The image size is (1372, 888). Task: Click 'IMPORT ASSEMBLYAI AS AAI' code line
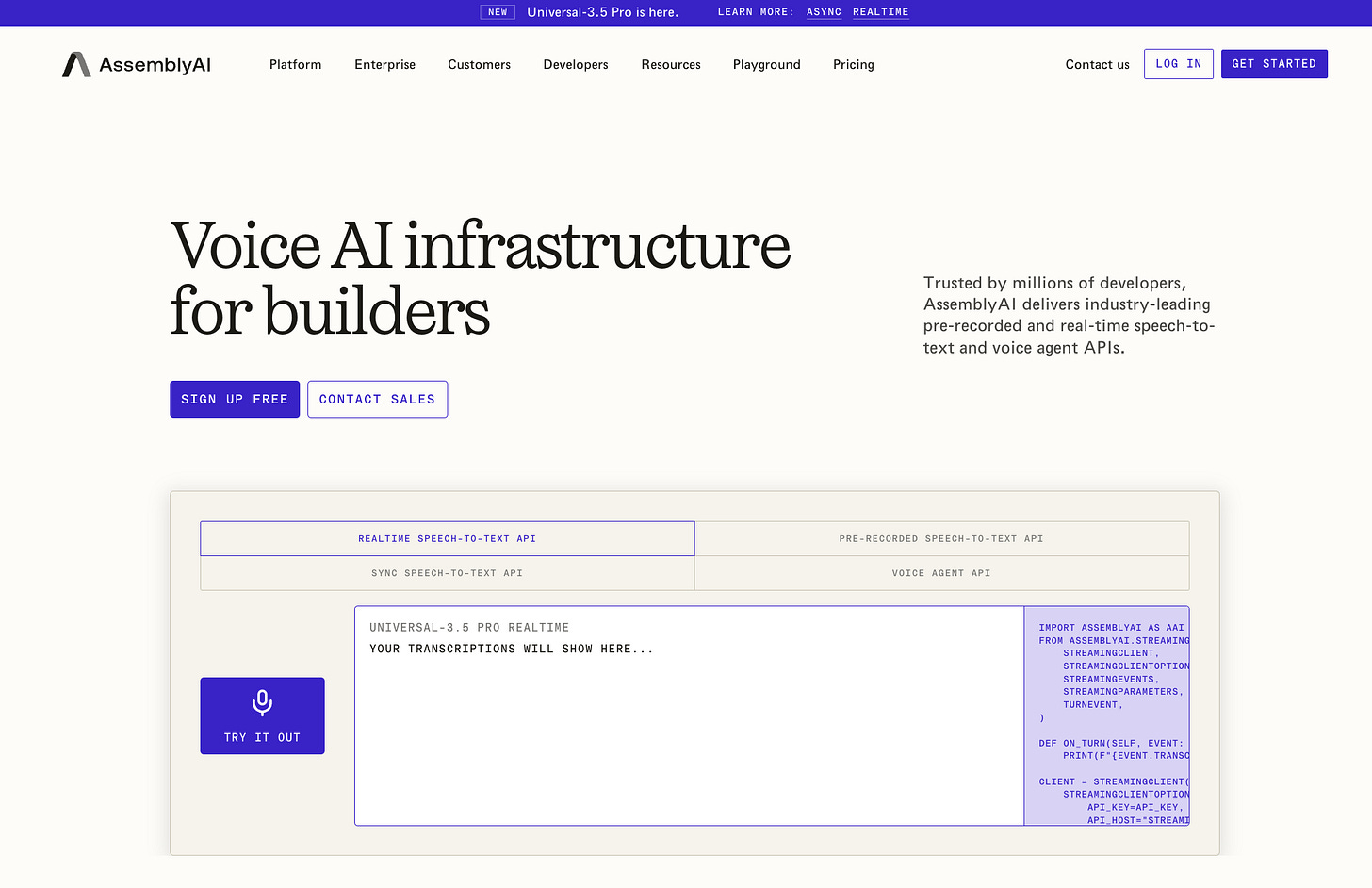tap(1111, 628)
